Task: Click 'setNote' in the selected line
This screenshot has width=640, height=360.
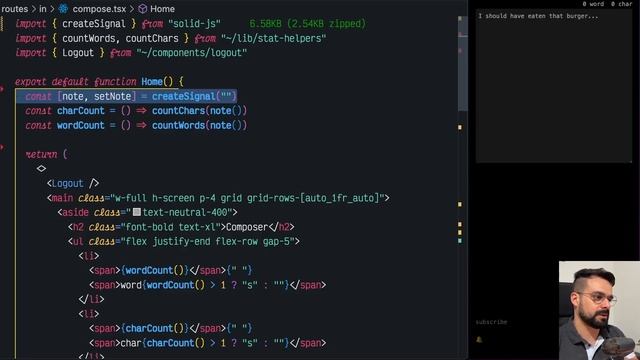Action: (113, 96)
